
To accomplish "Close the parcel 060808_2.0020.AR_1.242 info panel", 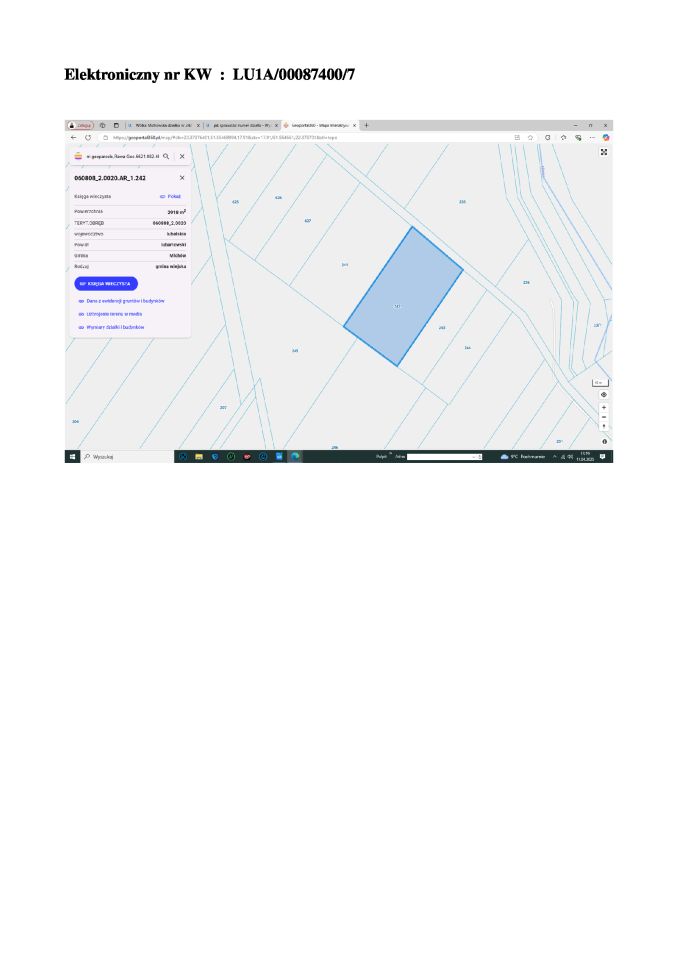I will coord(182,178).
